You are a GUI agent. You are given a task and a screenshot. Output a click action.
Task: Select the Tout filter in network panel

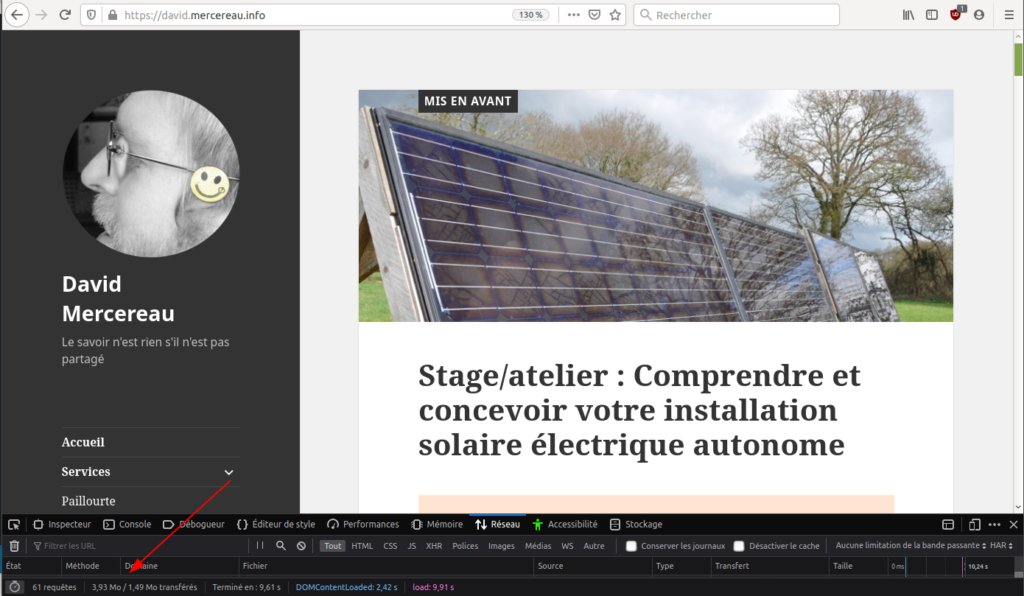[x=332, y=546]
